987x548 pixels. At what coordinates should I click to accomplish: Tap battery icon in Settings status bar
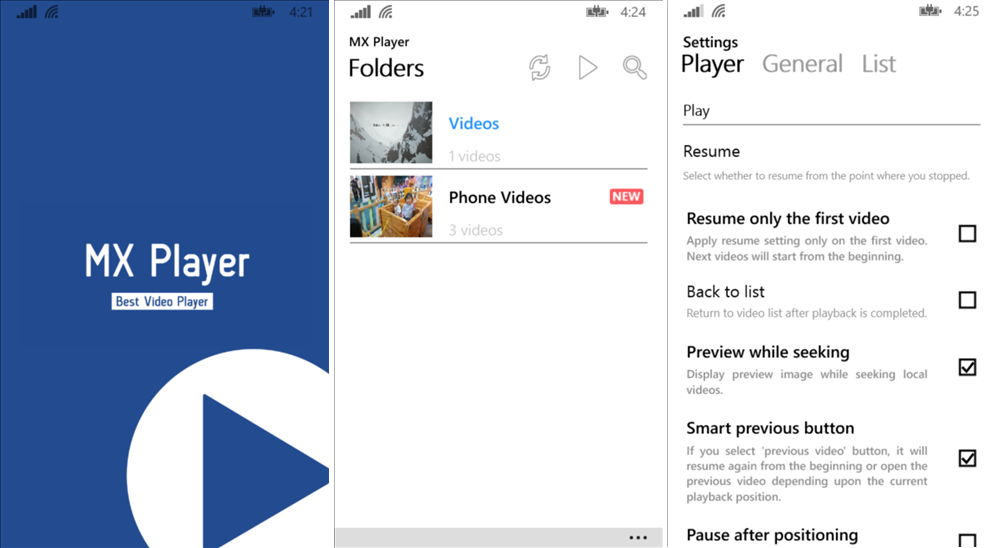pyautogui.click(x=930, y=11)
